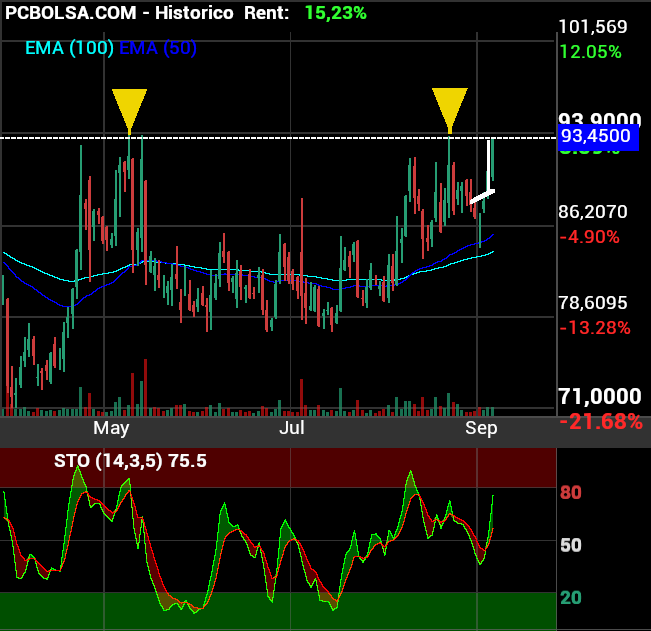Click the May label on the time axis
651x631 pixels.
(111, 428)
